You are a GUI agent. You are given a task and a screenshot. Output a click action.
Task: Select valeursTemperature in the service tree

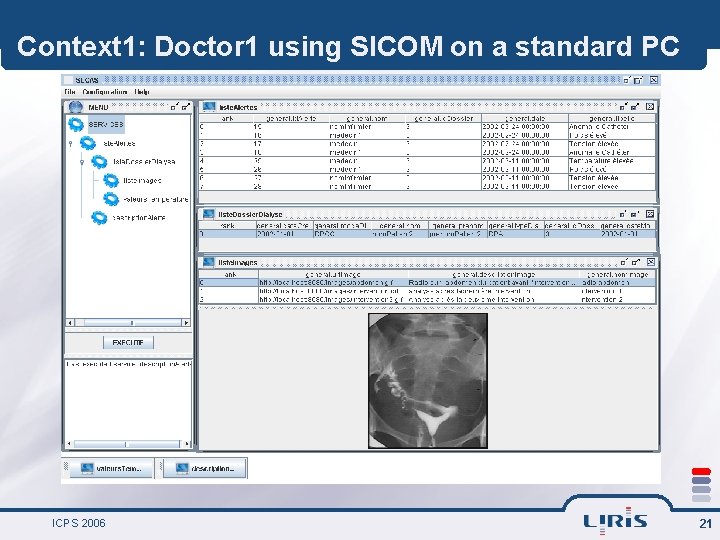click(156, 199)
